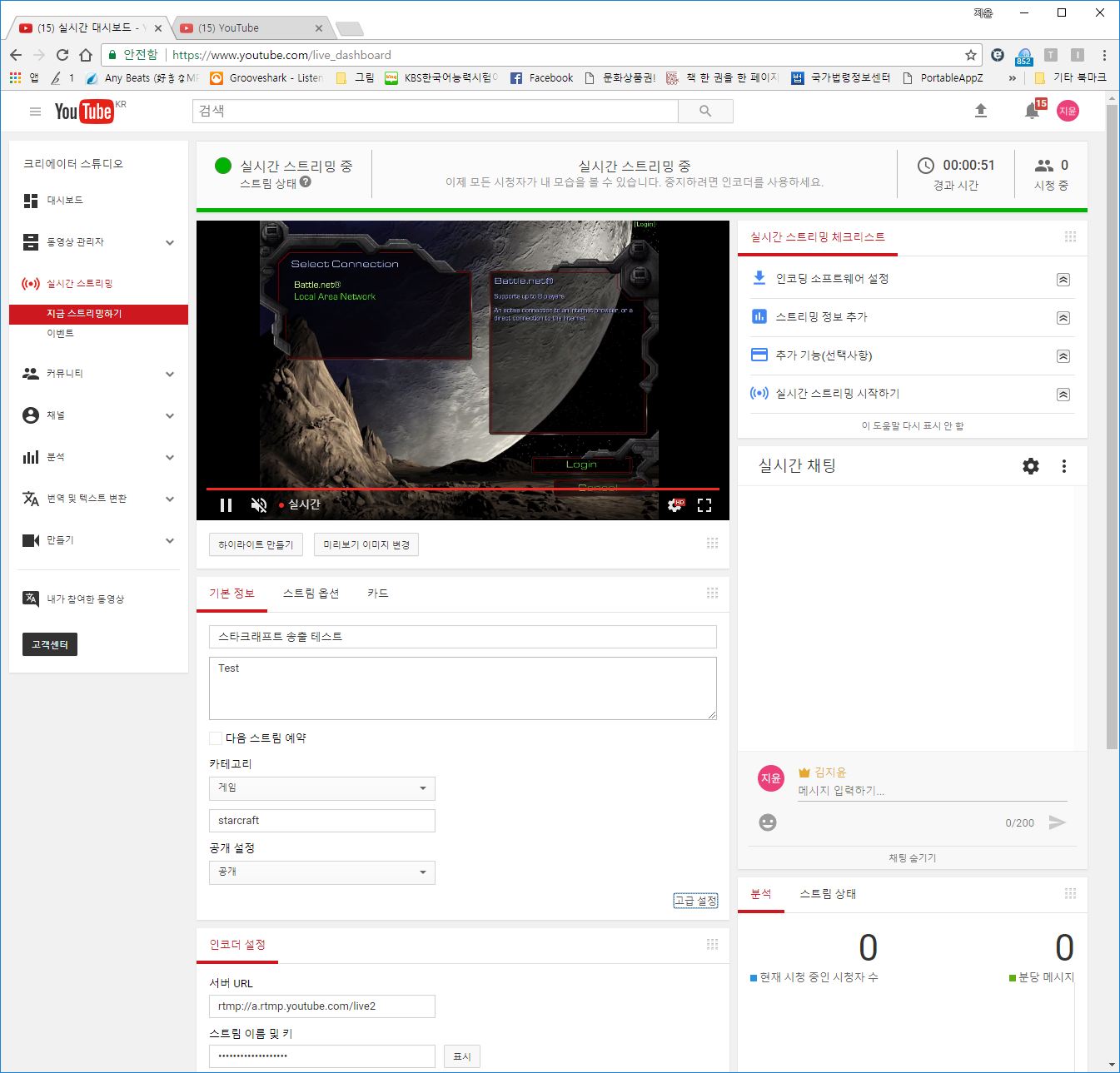The width and height of the screenshot is (1120, 1073).
Task: Expand the 인코딩 소프트웨어 설정 checklist row
Action: pos(1063,280)
